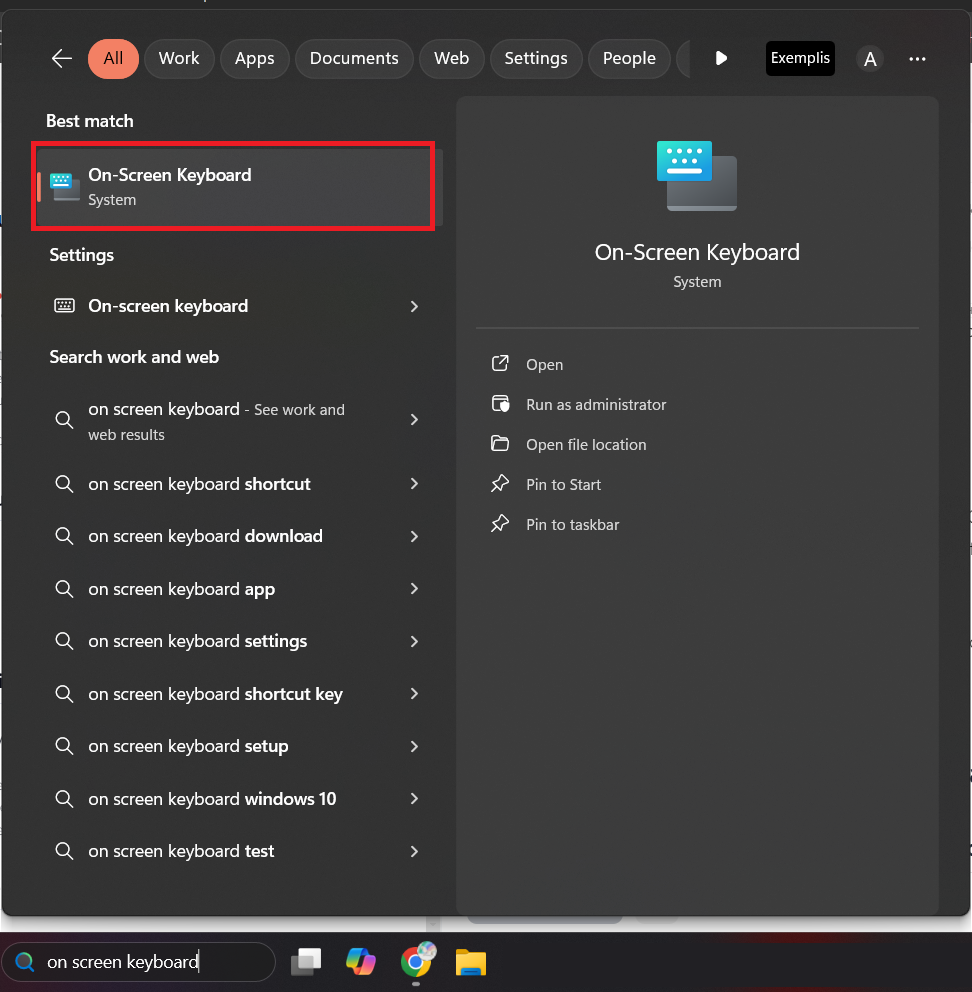Image resolution: width=972 pixels, height=992 pixels.
Task: Show more filters with the play arrow
Action: tap(721, 59)
